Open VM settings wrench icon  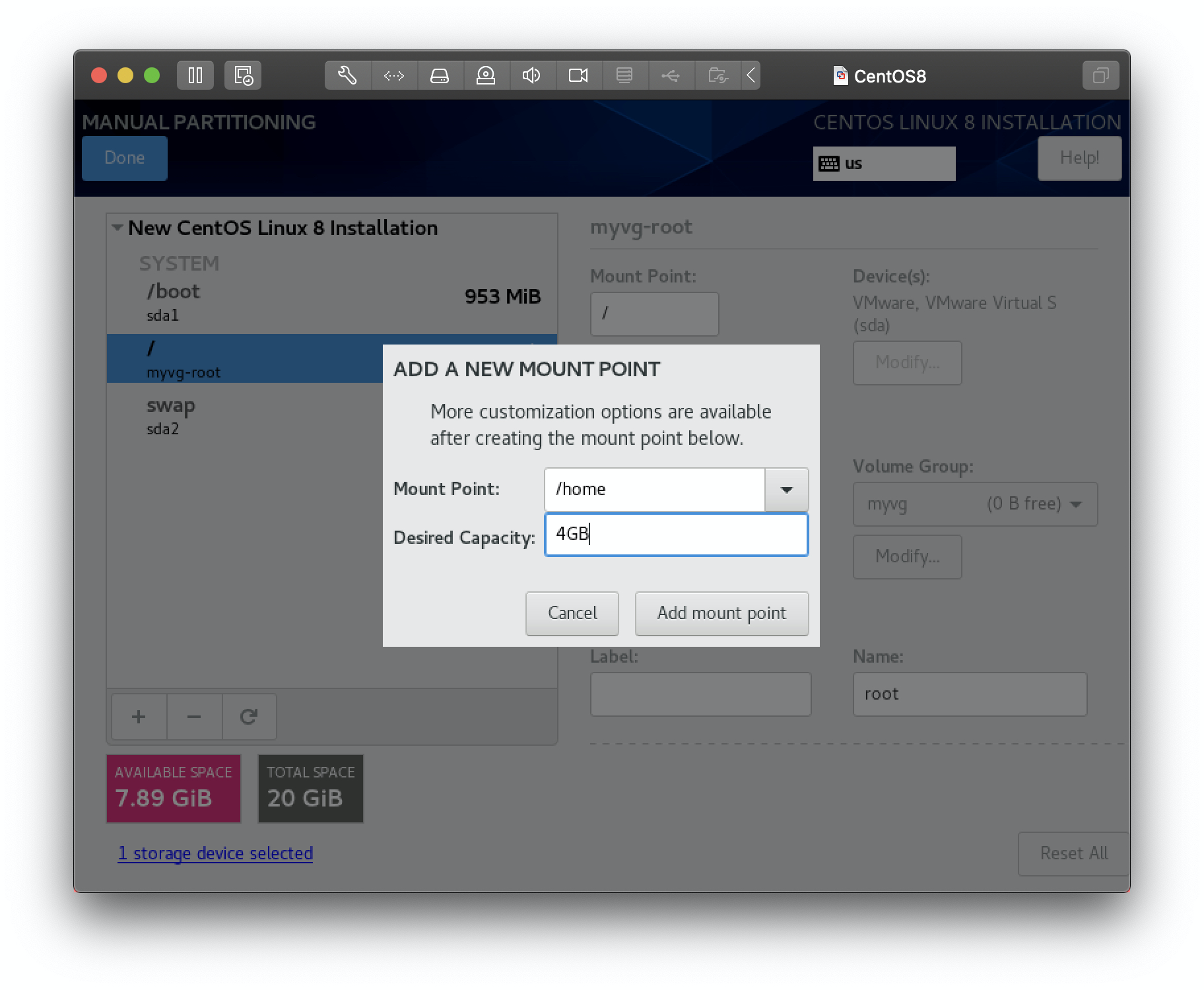pos(347,75)
